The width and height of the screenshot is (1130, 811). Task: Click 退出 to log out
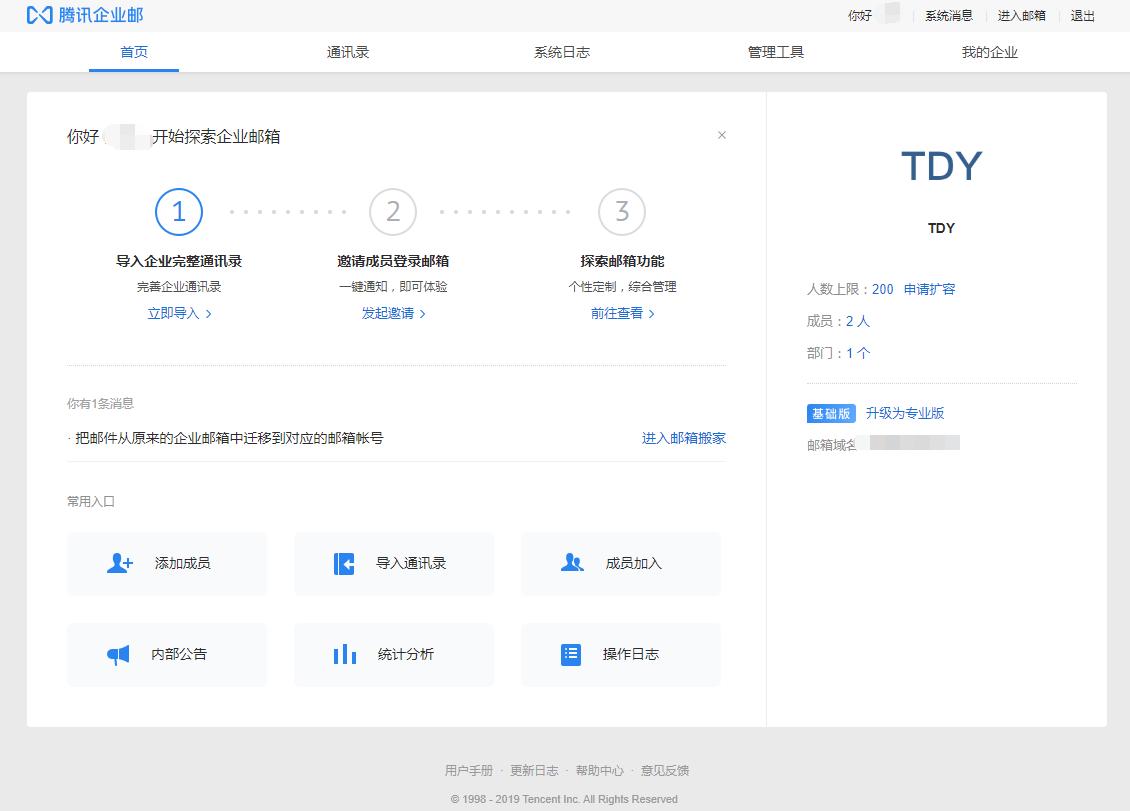pyautogui.click(x=1083, y=16)
